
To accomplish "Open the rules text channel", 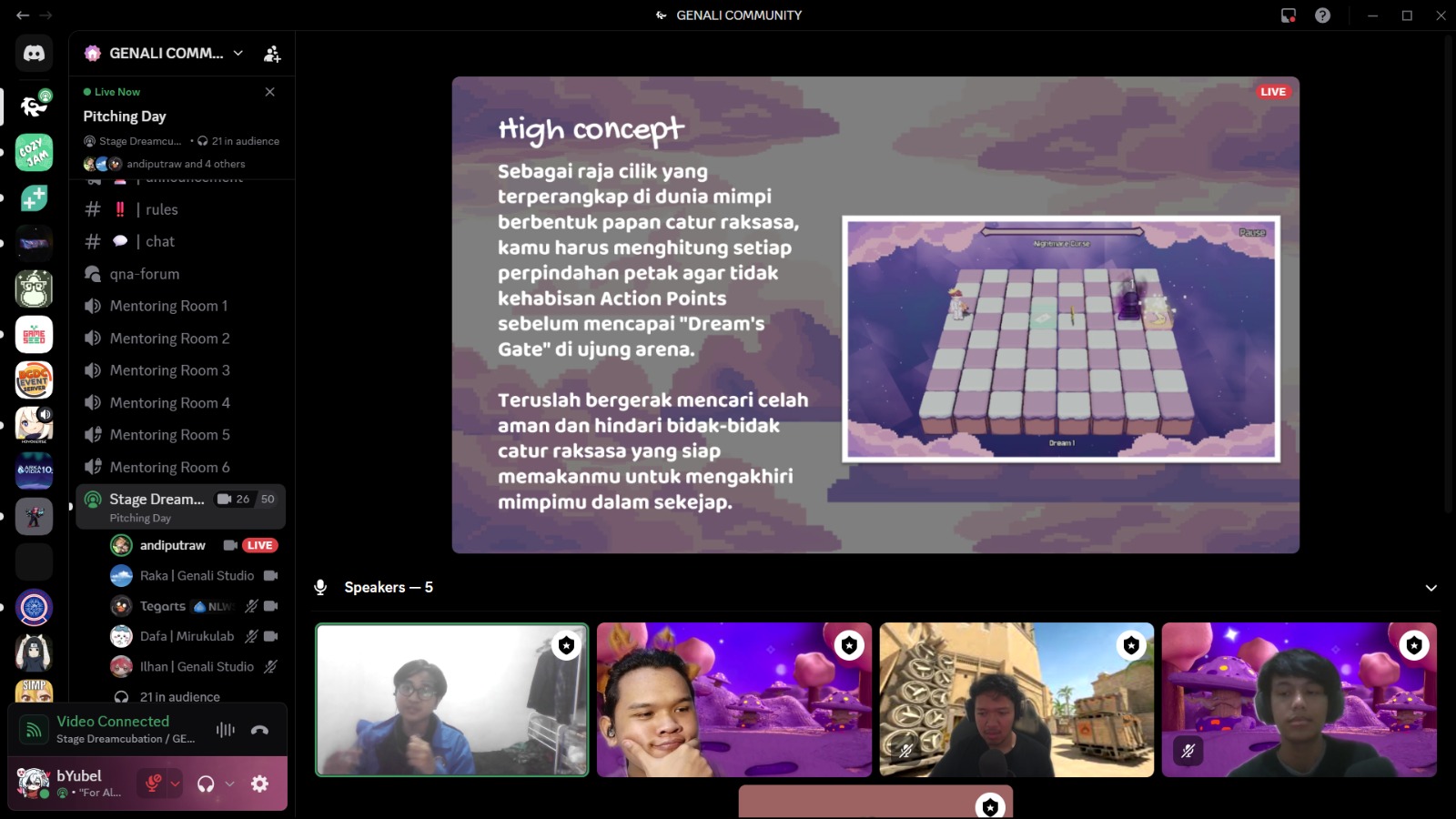I will click(181, 209).
